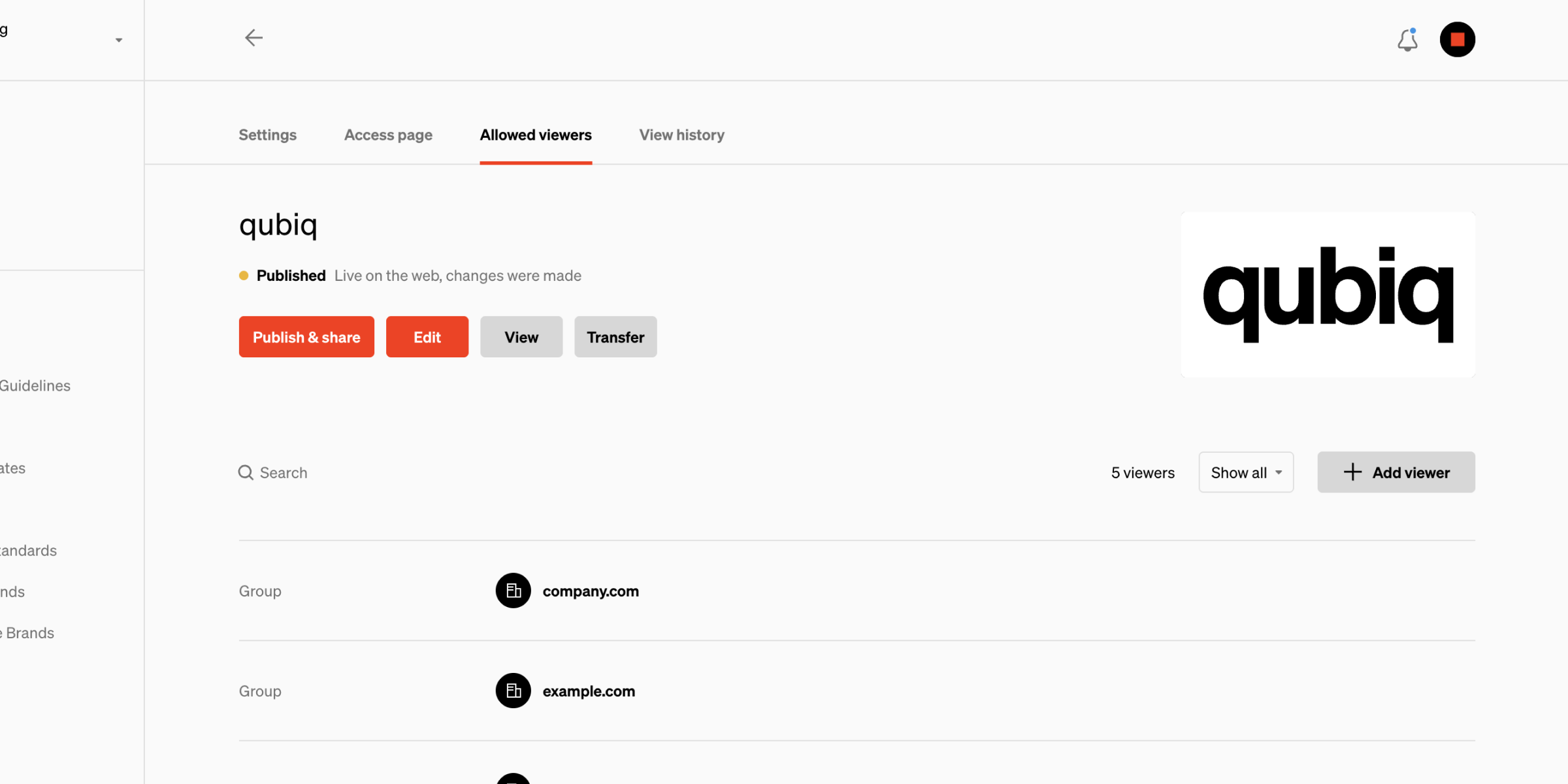
Task: Click the Edit button
Action: (x=427, y=336)
